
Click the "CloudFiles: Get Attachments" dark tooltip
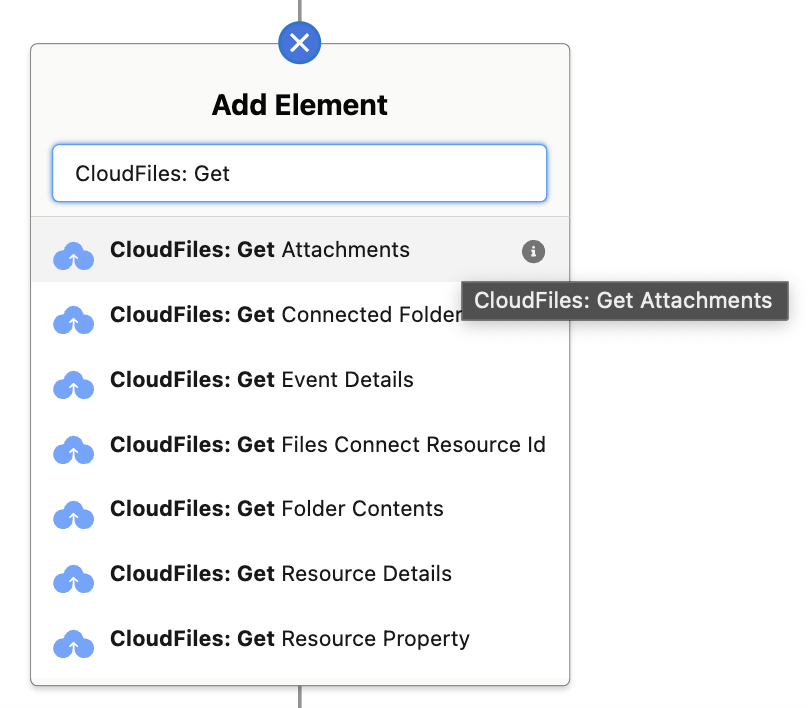tap(624, 300)
